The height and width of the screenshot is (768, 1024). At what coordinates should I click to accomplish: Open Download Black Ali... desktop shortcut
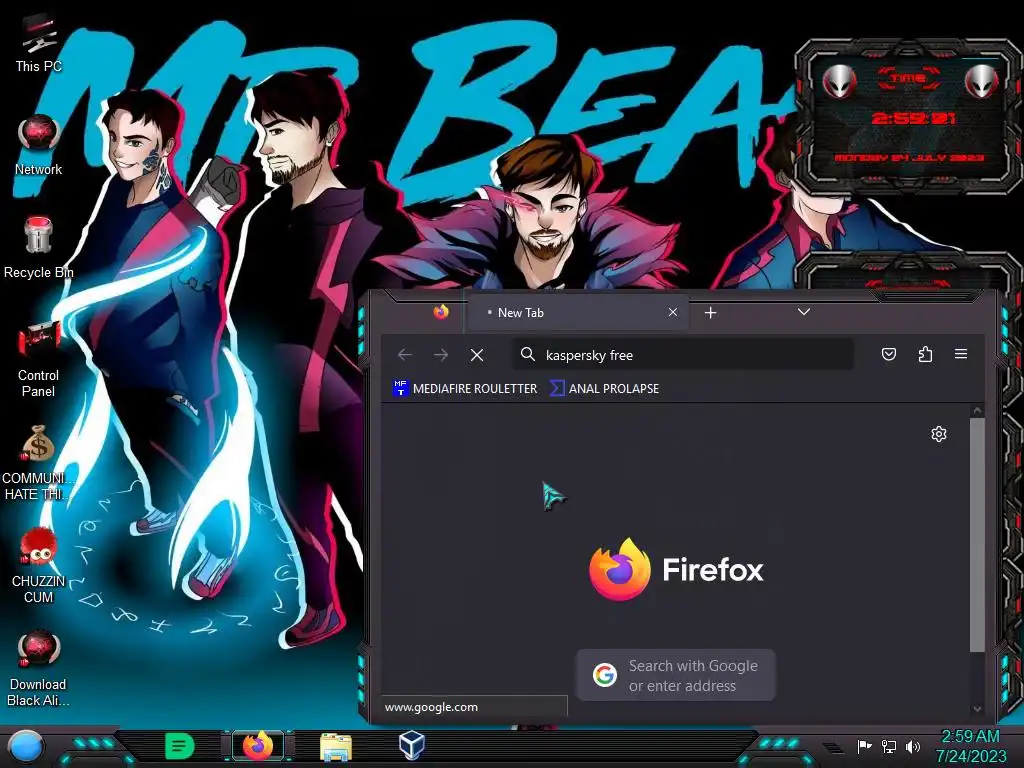pyautogui.click(x=38, y=669)
